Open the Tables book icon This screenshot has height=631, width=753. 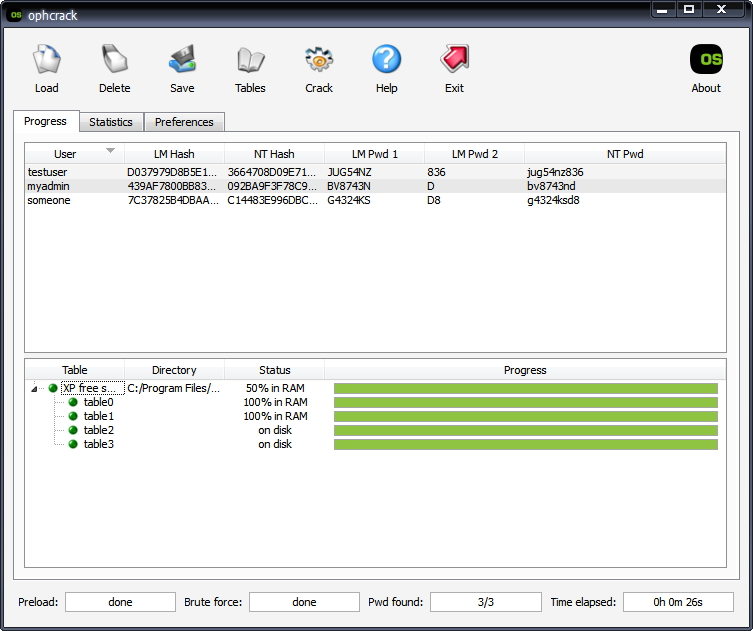[250, 60]
